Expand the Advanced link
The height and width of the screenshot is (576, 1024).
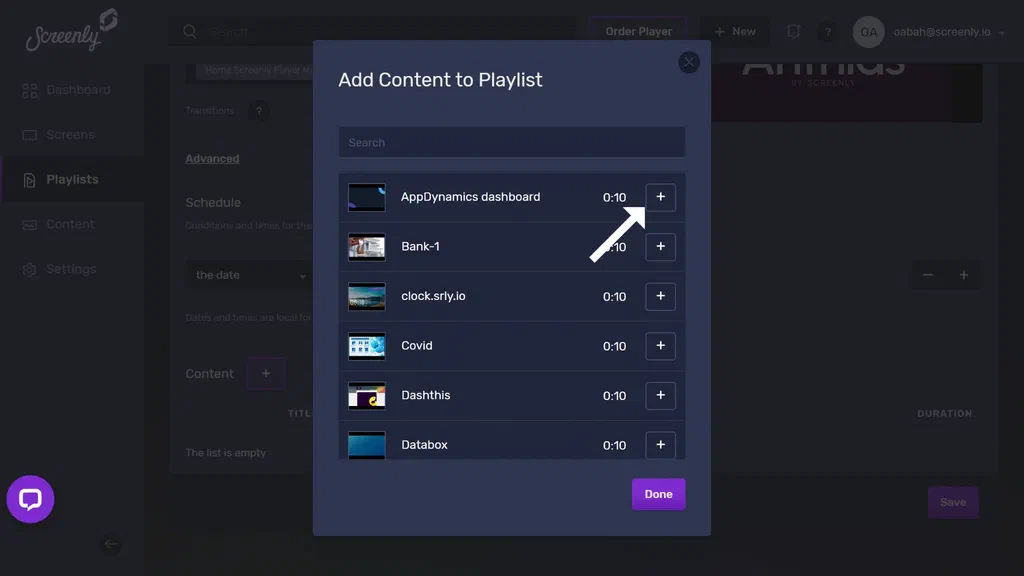tap(212, 159)
